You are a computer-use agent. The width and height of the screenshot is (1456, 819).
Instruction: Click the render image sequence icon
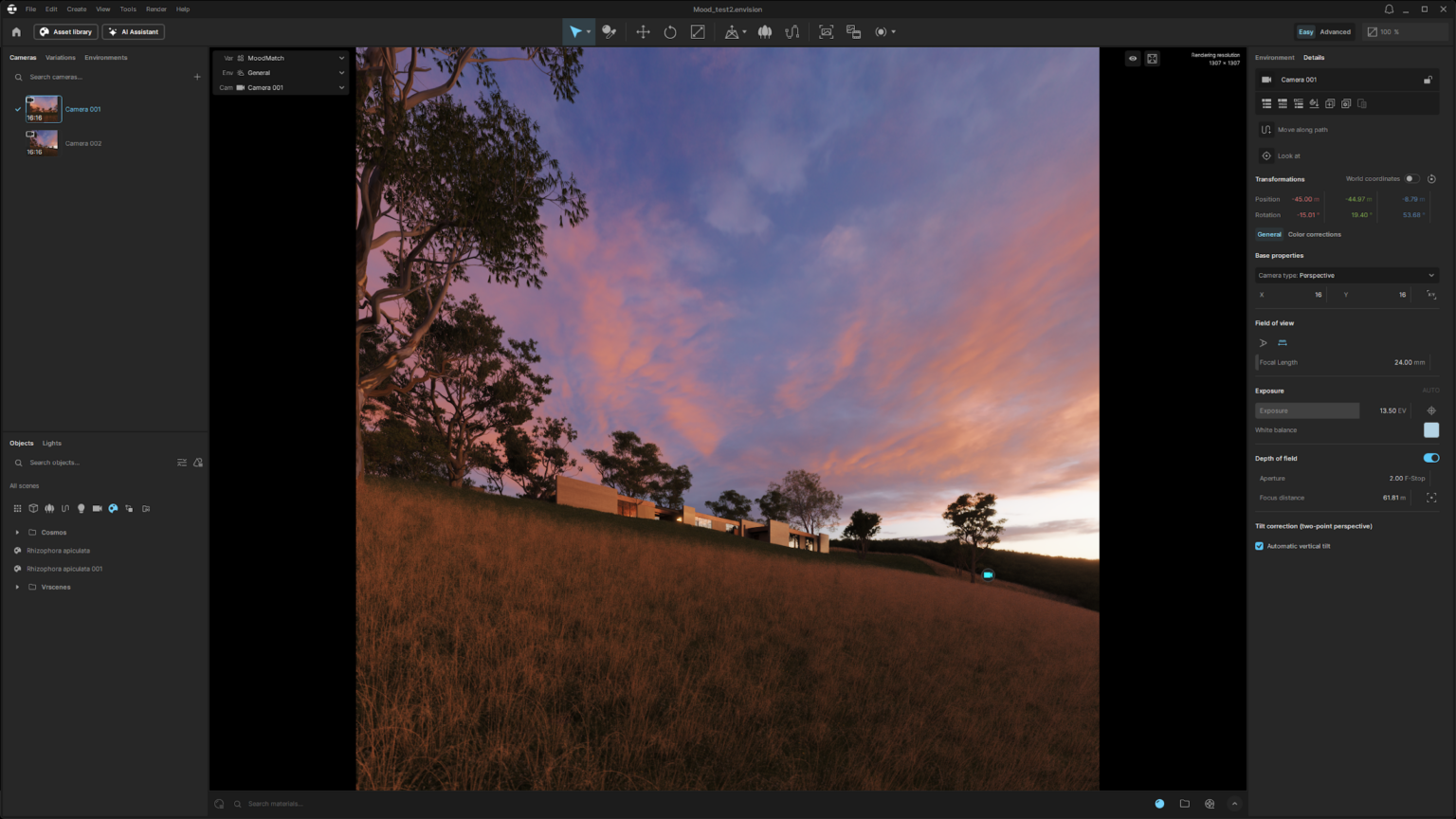pyautogui.click(x=853, y=31)
